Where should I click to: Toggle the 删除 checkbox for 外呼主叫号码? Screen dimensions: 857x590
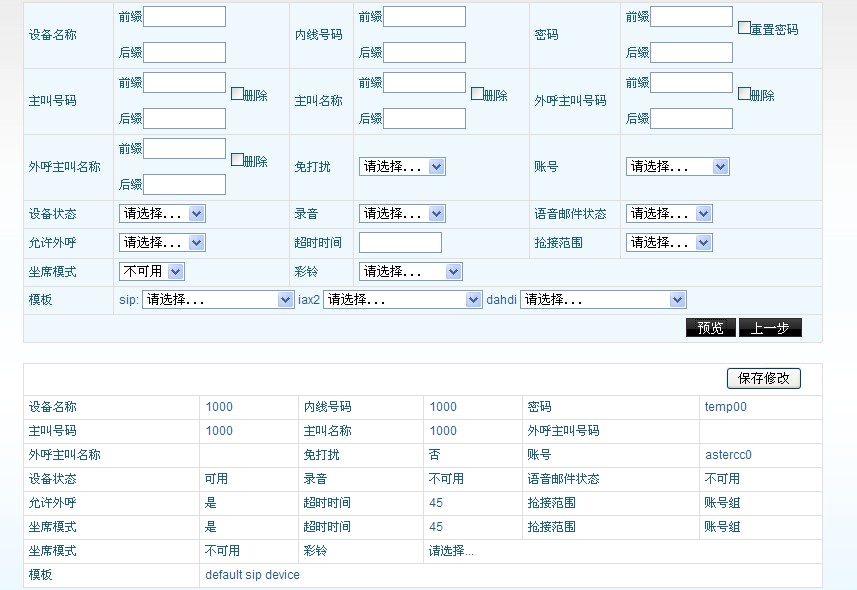click(745, 94)
